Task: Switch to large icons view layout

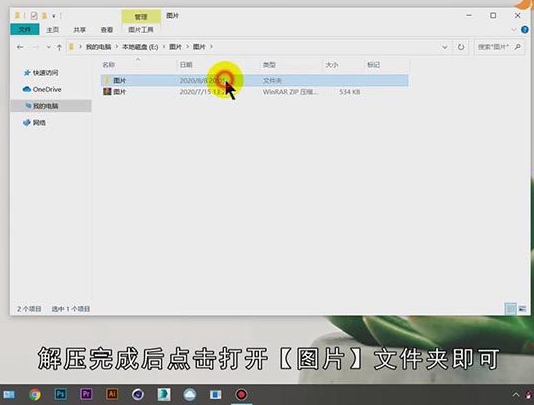Action: click(522, 309)
